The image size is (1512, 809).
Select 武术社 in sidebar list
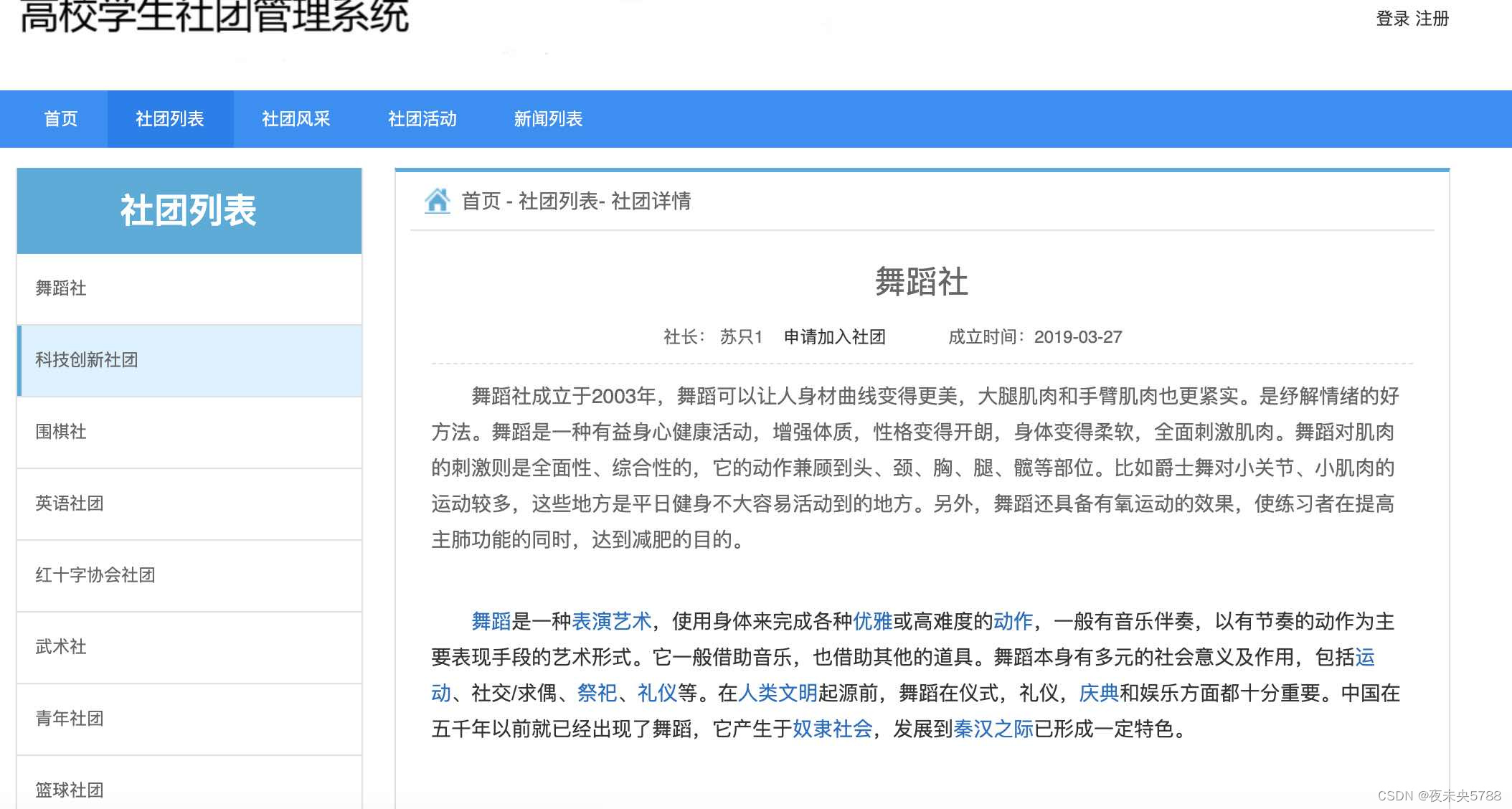[x=189, y=648]
